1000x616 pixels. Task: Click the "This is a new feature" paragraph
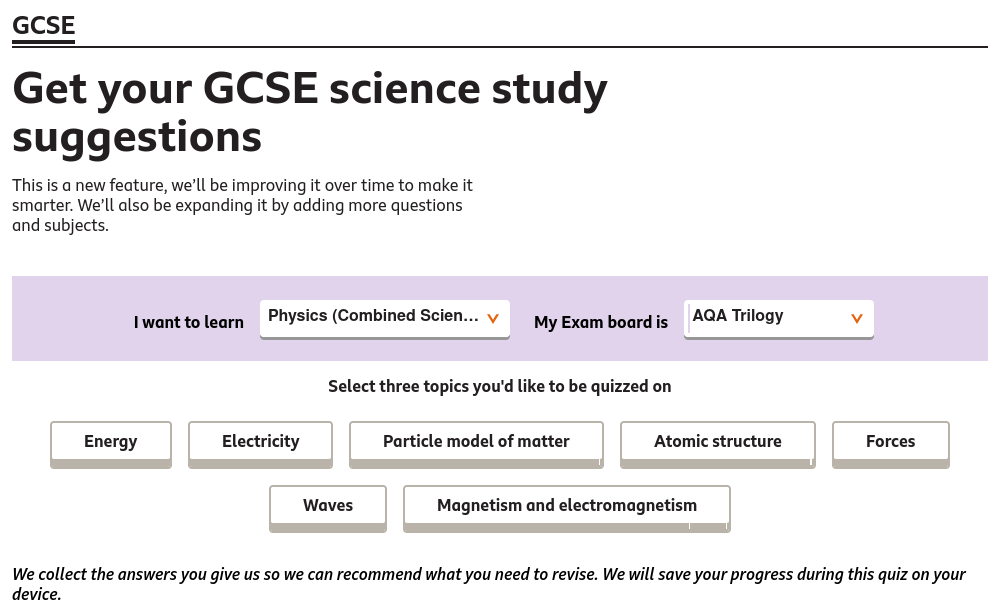pos(242,205)
